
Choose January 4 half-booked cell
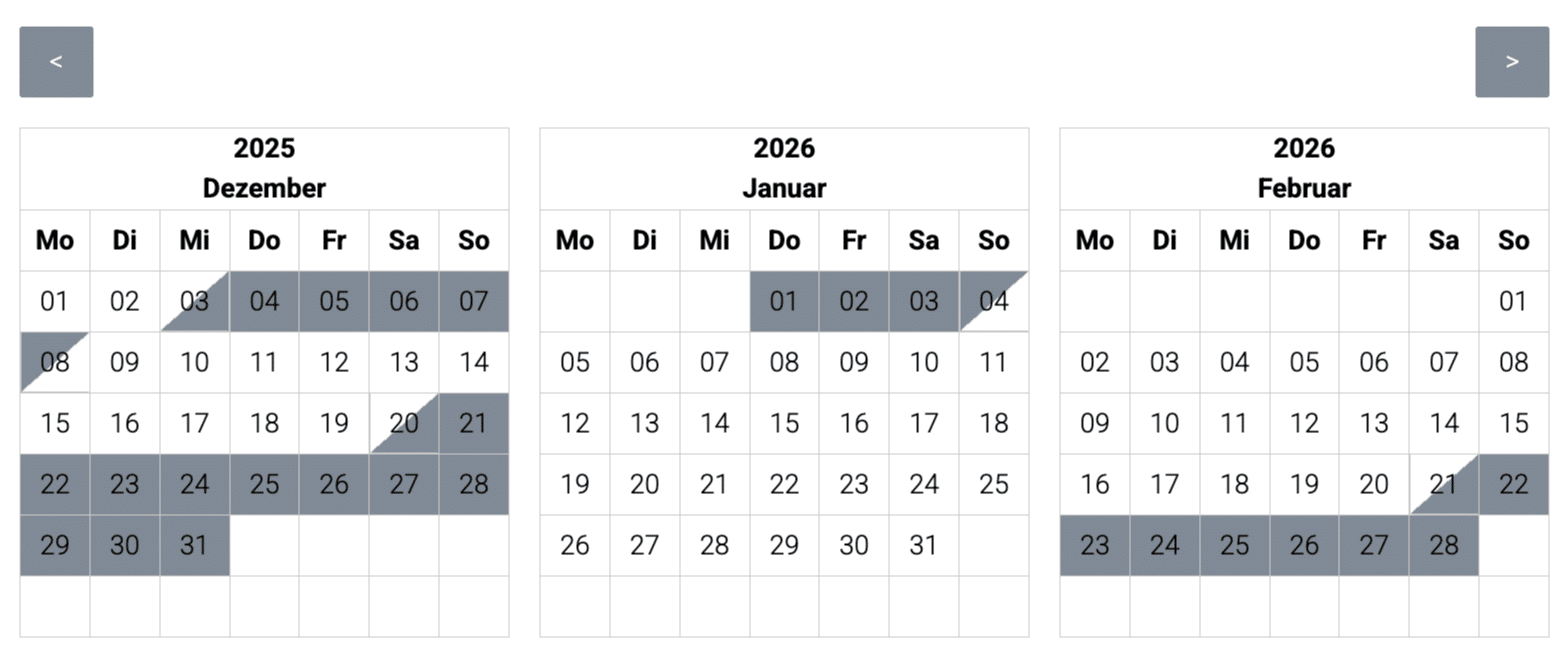click(x=993, y=301)
